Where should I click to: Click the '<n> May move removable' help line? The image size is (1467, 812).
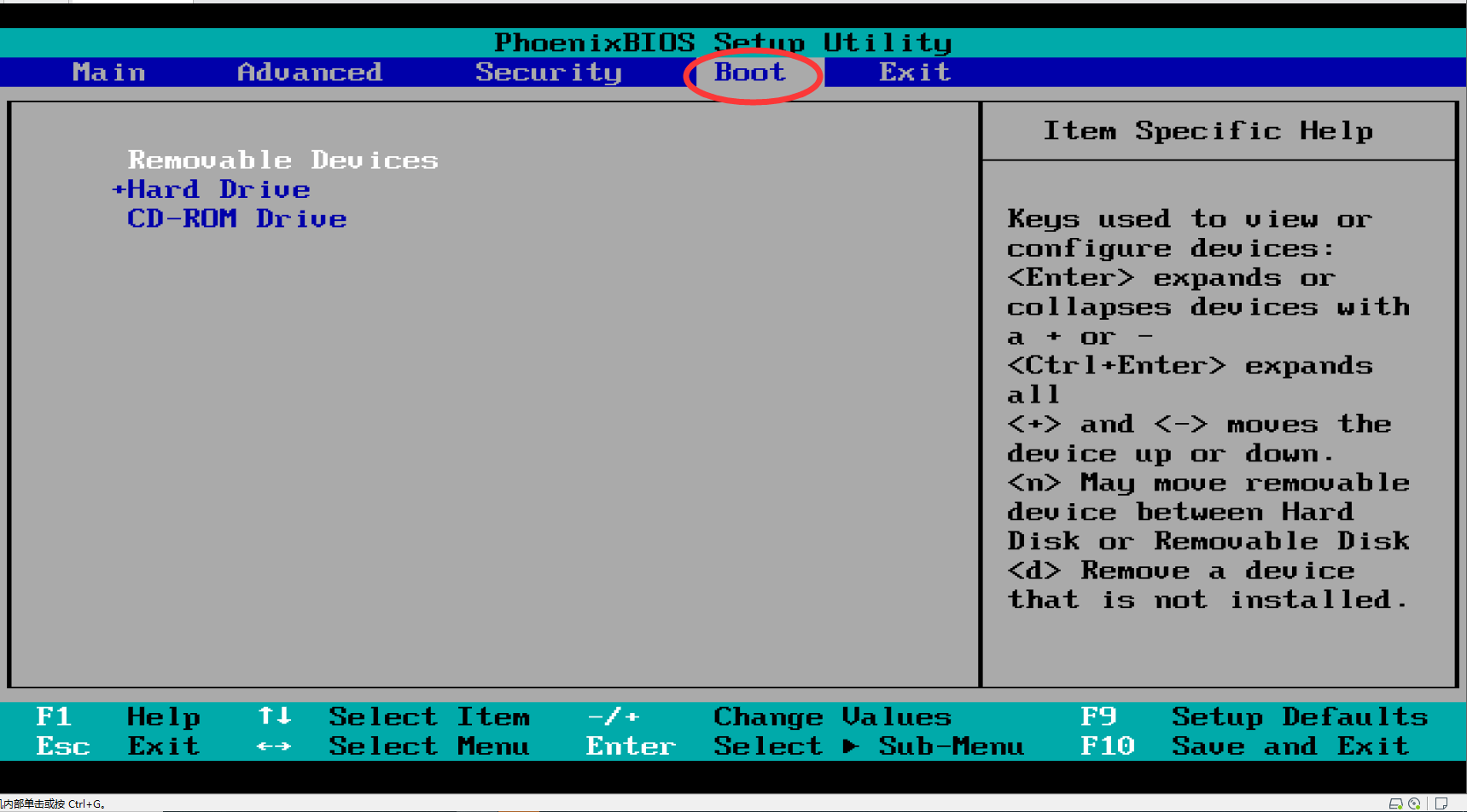[x=1208, y=483]
